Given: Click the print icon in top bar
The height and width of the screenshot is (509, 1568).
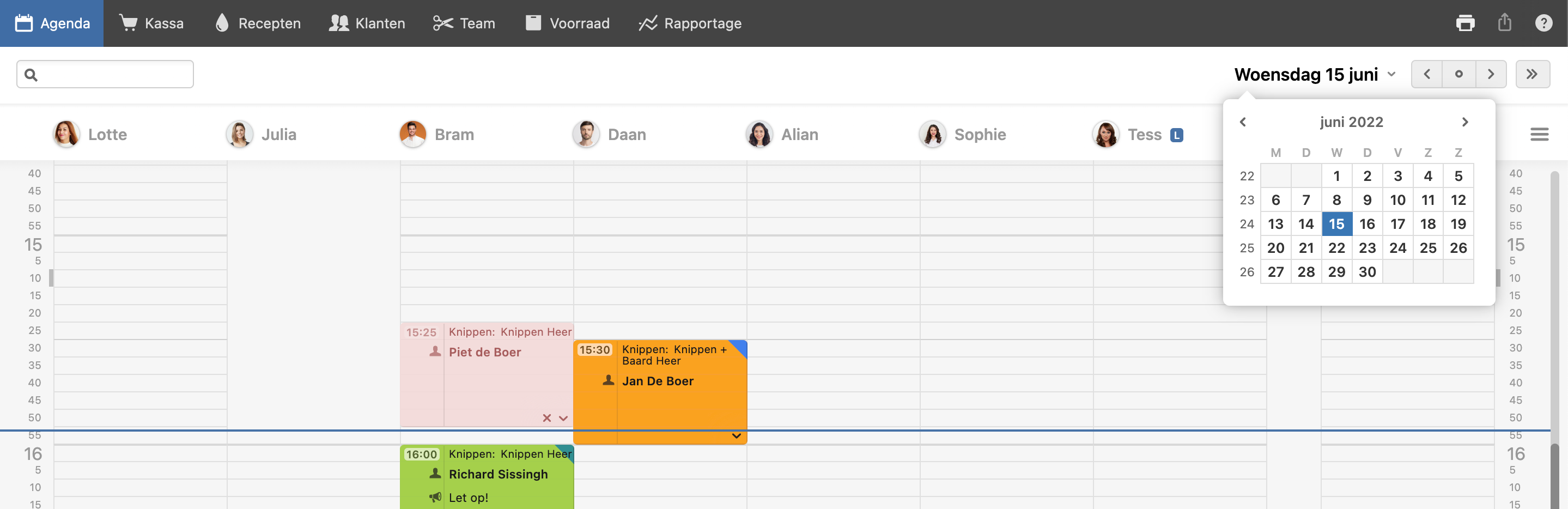Looking at the screenshot, I should pyautogui.click(x=1464, y=23).
